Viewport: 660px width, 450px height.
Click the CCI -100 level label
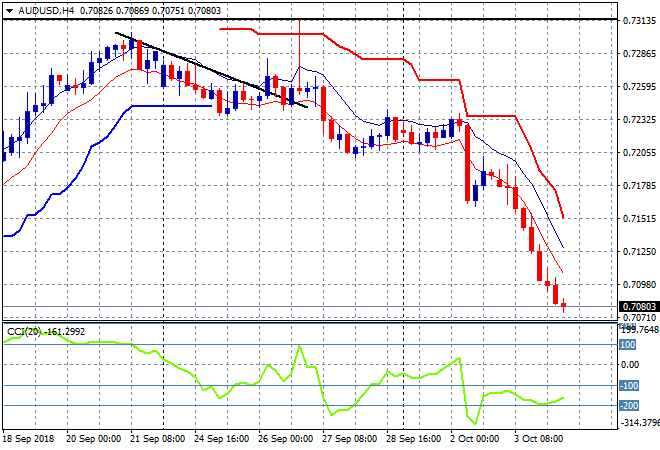pos(629,386)
